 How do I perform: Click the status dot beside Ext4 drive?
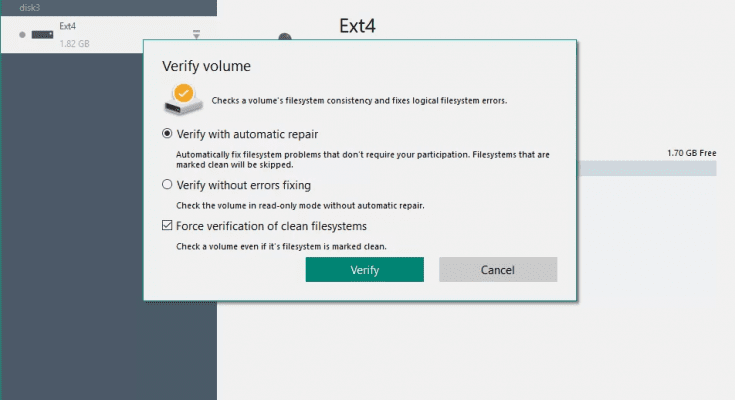pos(22,35)
